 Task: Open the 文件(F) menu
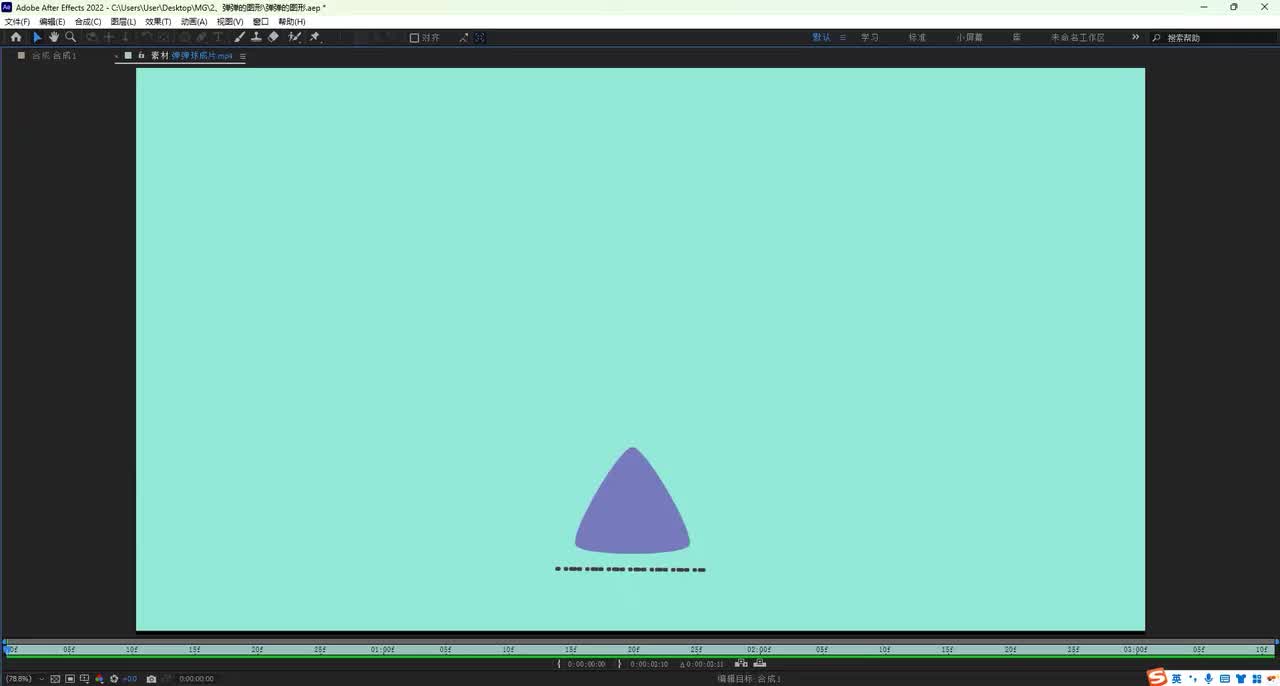click(17, 21)
